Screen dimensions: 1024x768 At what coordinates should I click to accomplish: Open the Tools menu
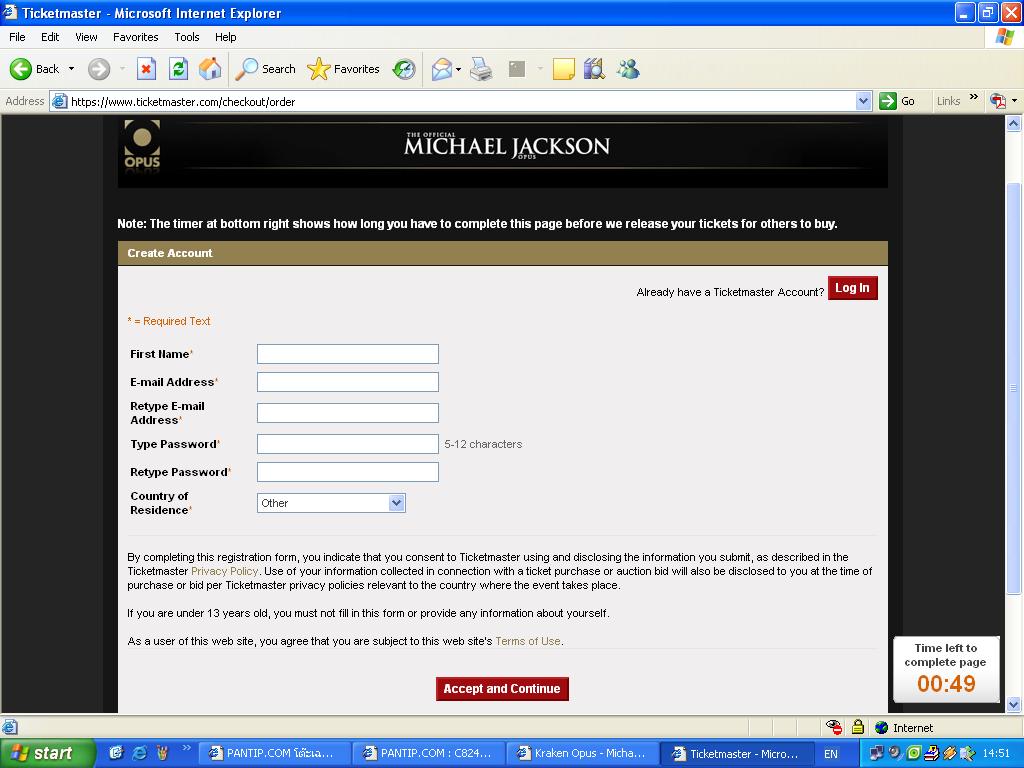click(x=187, y=37)
